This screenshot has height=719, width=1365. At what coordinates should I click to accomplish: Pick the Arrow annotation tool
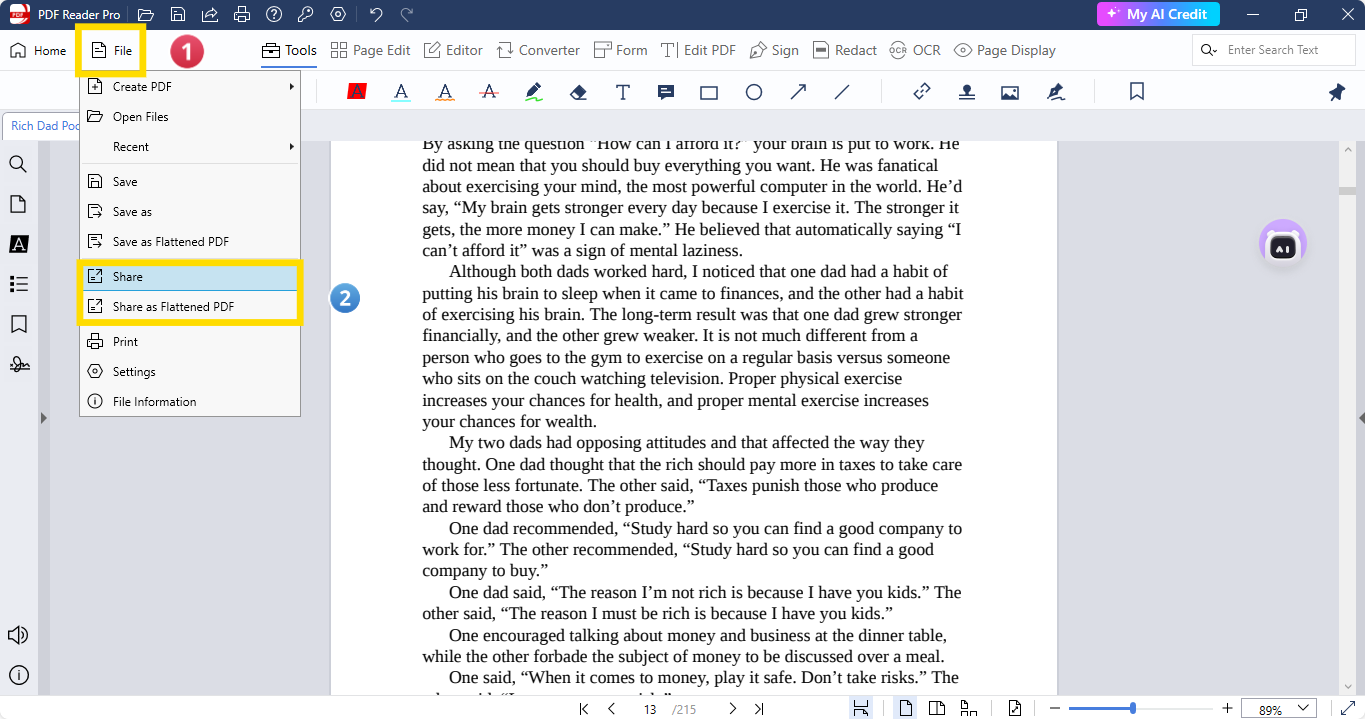[798, 92]
